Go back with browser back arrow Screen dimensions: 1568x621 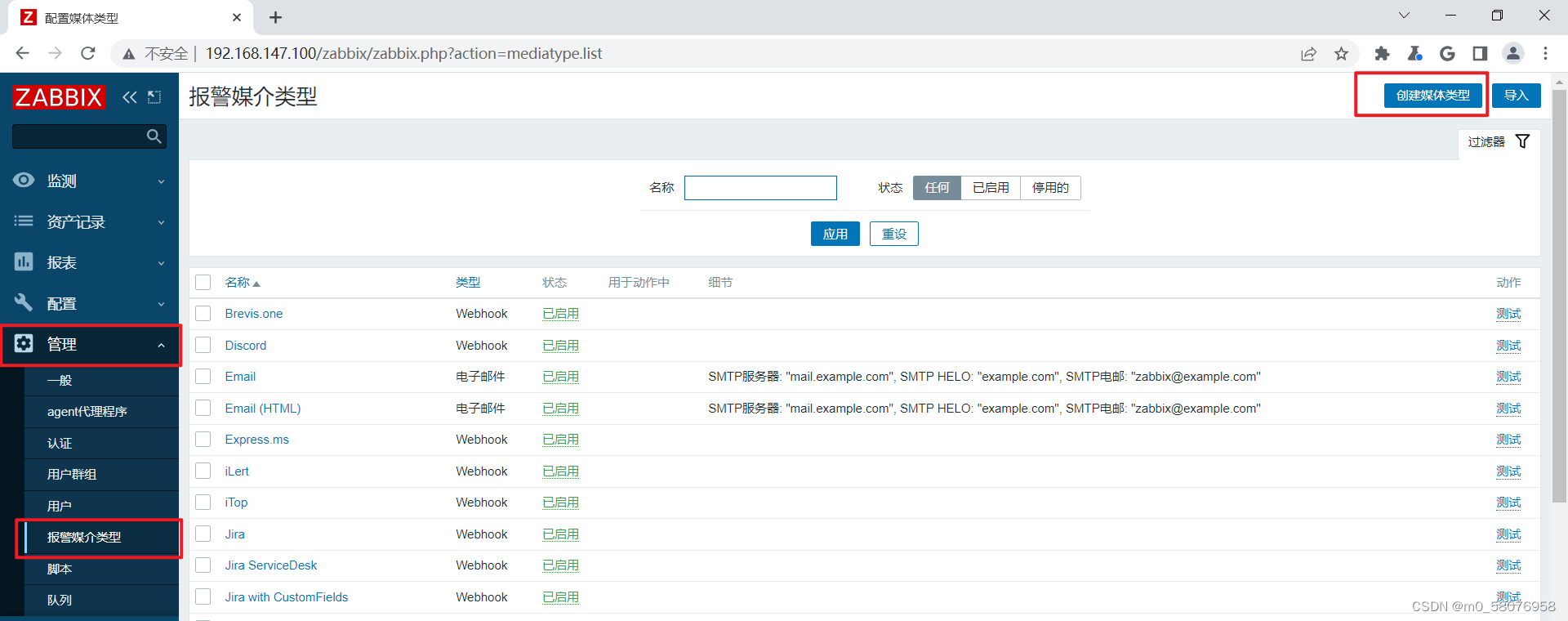tap(22, 53)
